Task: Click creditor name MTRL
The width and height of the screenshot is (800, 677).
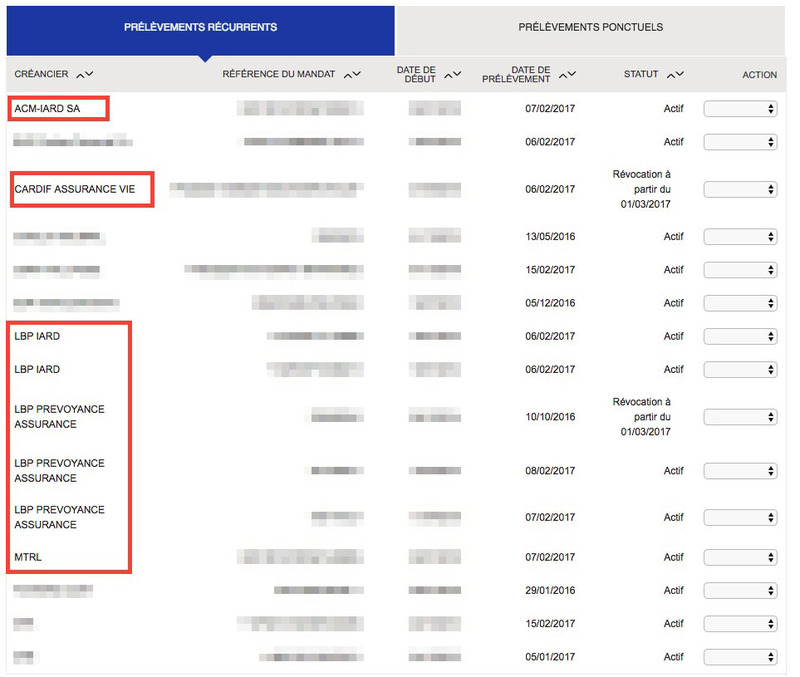Action: pyautogui.click(x=28, y=557)
